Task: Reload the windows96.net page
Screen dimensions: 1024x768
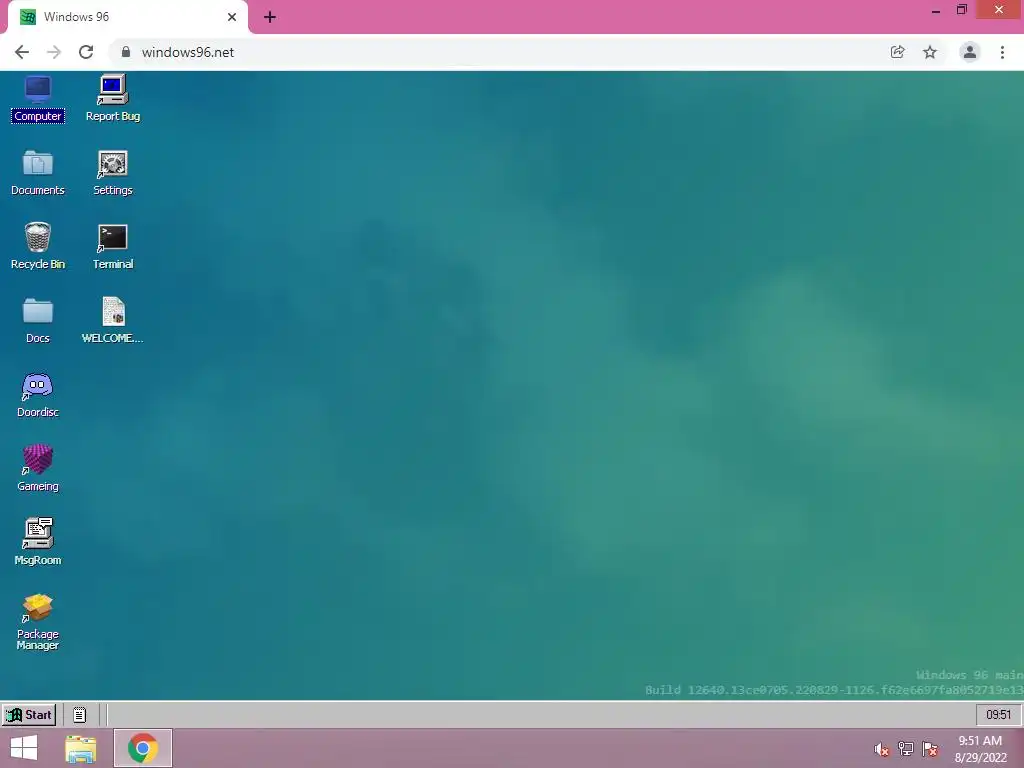Action: pyautogui.click(x=86, y=52)
